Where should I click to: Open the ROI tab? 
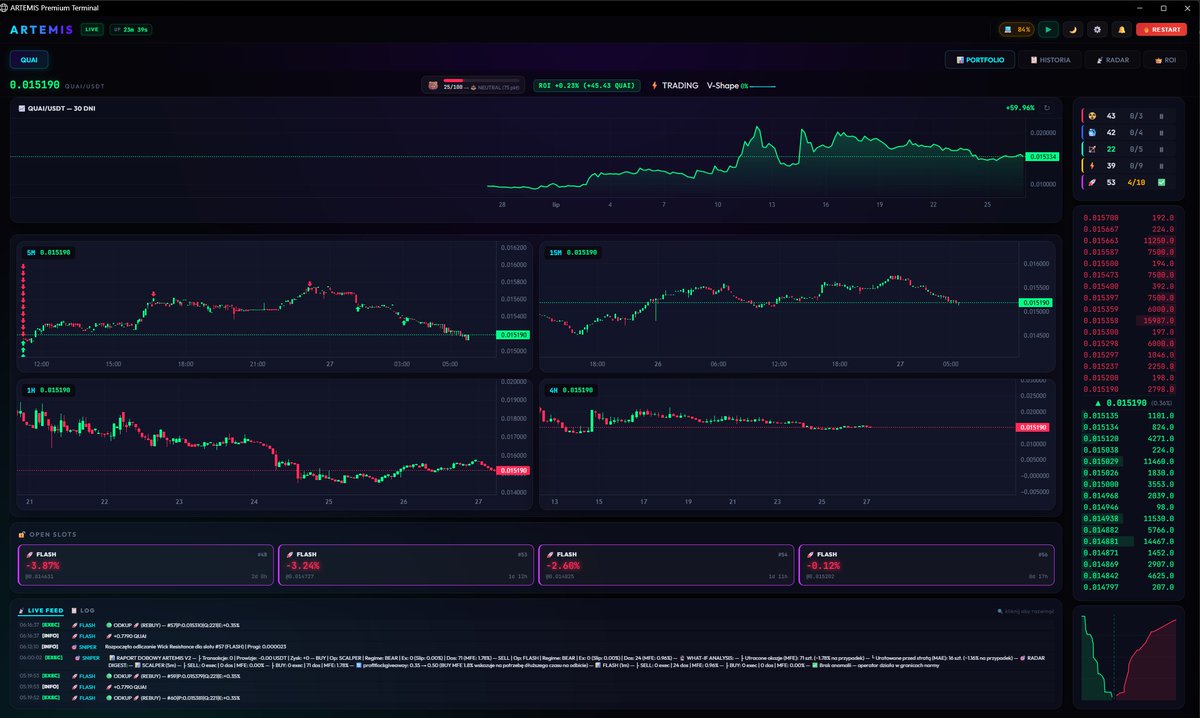click(x=1165, y=60)
